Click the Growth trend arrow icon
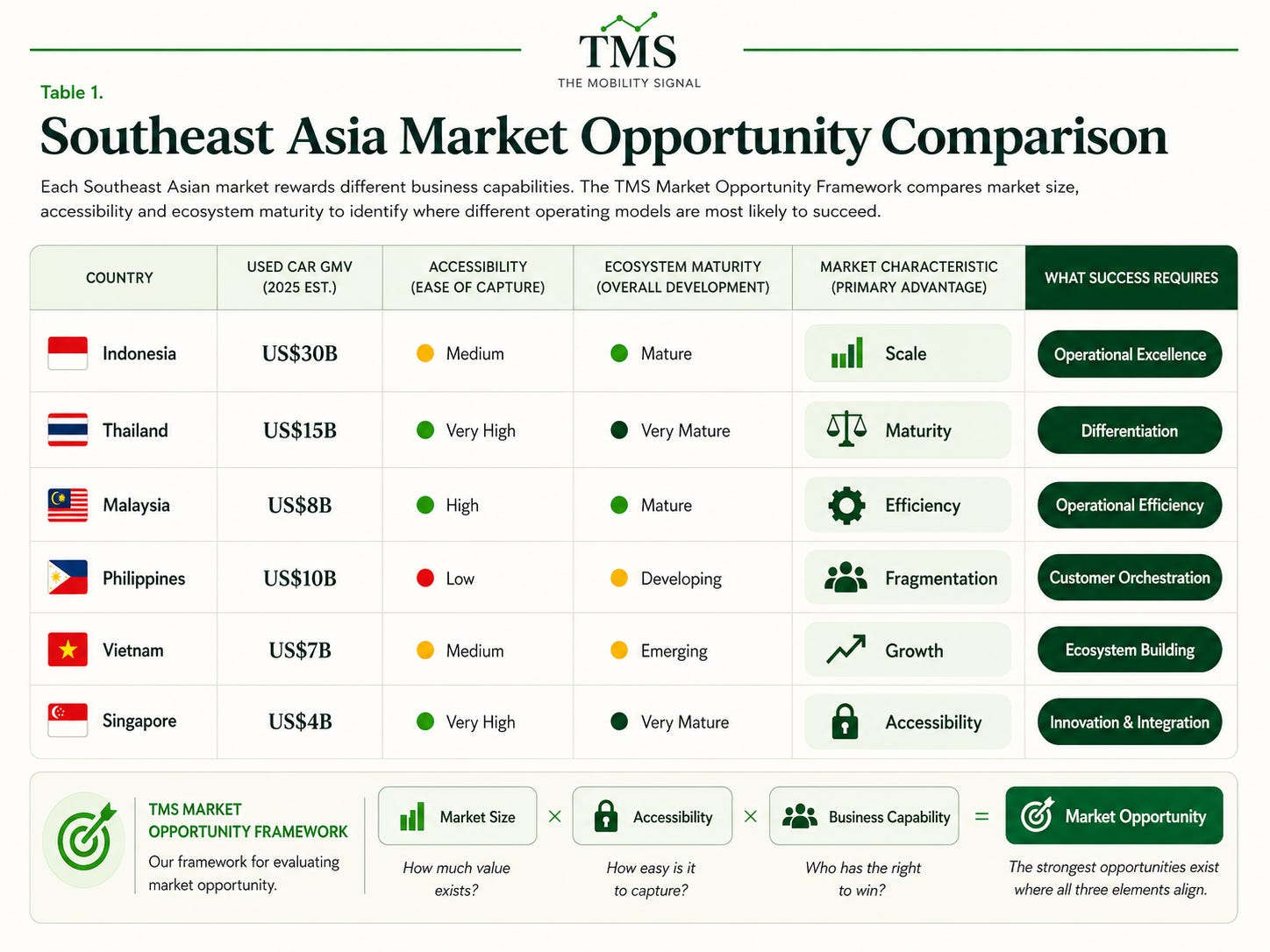The height and width of the screenshot is (952, 1270). [845, 650]
